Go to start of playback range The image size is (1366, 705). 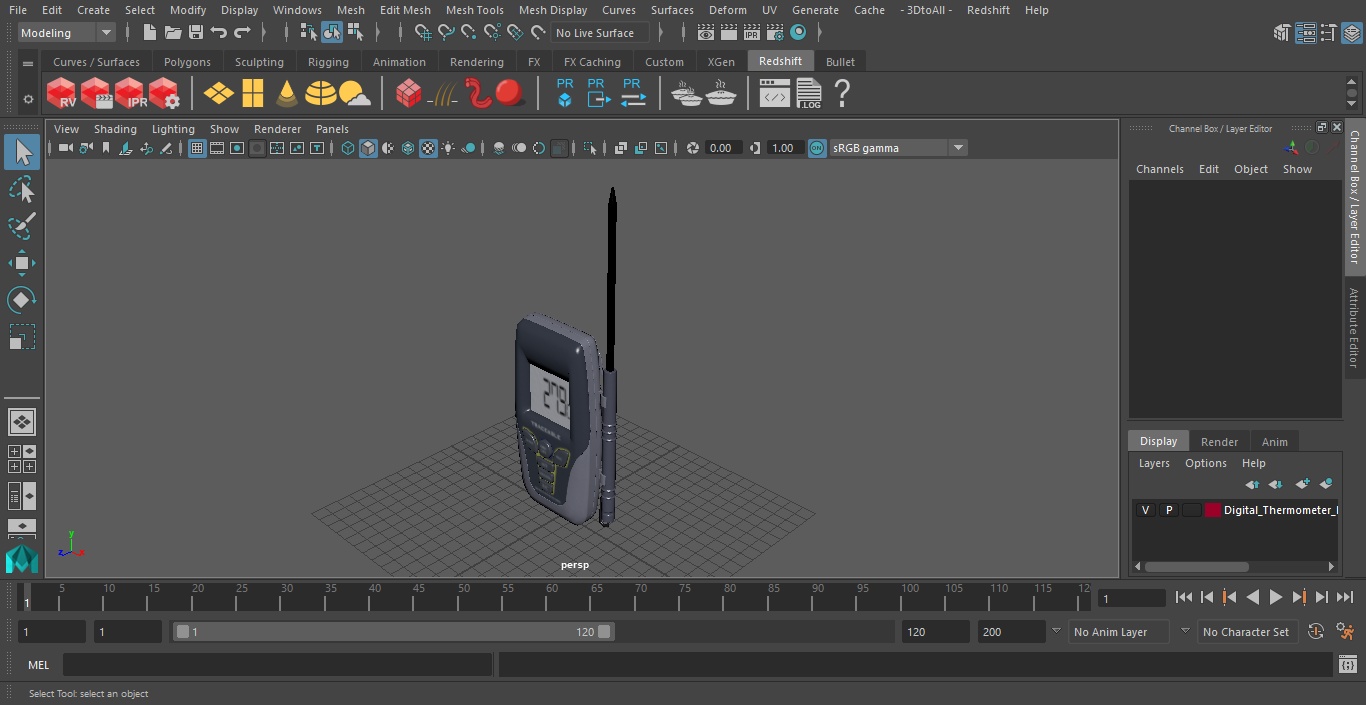(1184, 597)
